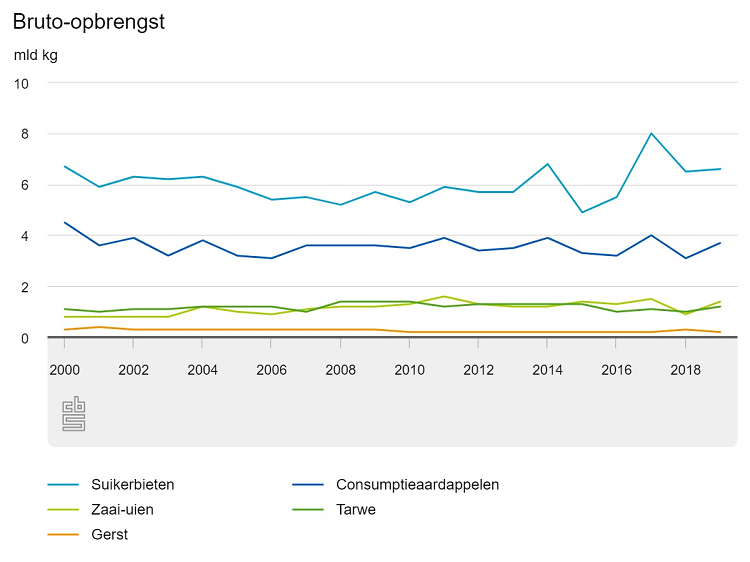
Task: Click the Consumptieaardappelen line start at 2000
Action: click(x=65, y=223)
